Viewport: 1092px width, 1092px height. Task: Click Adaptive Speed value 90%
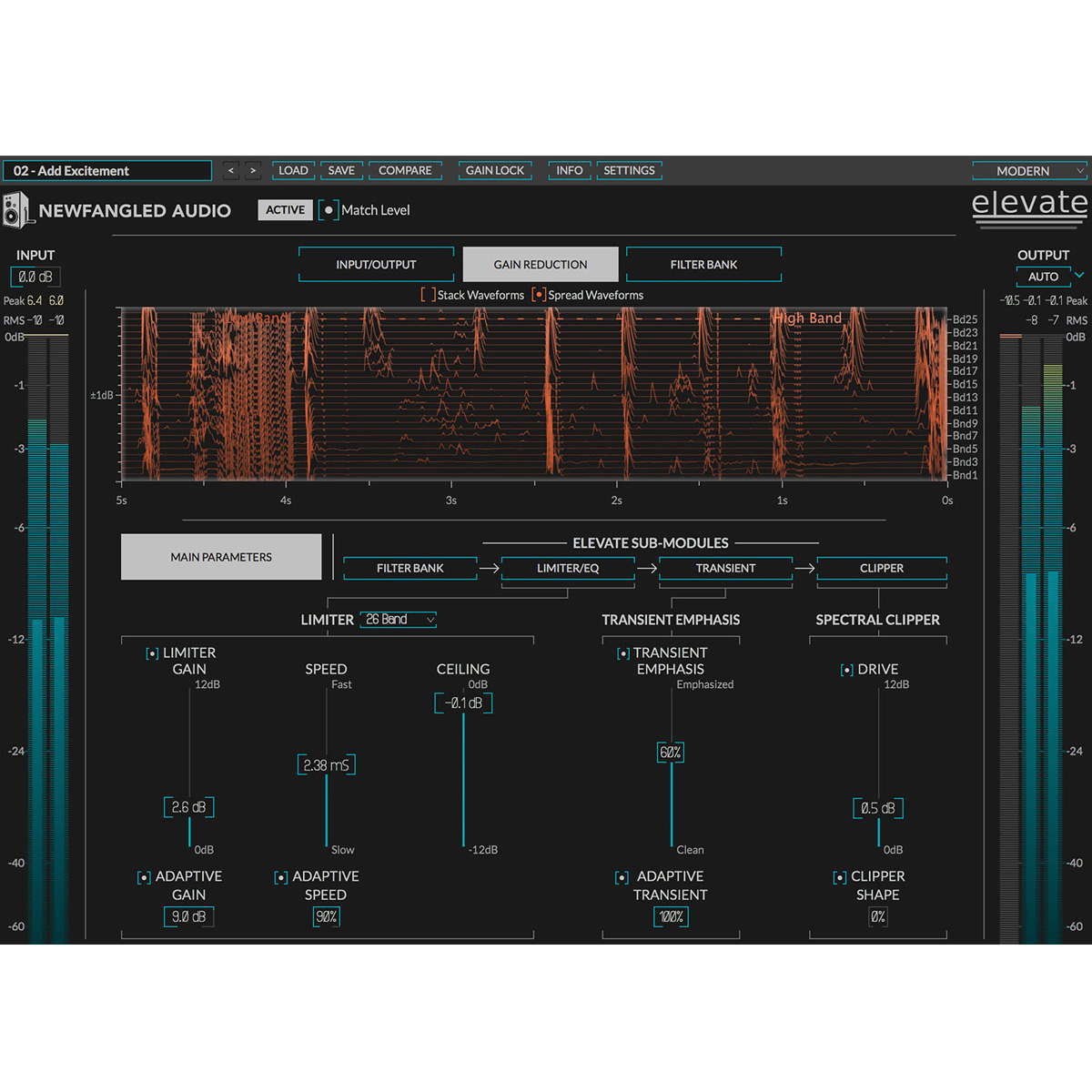pyautogui.click(x=326, y=917)
